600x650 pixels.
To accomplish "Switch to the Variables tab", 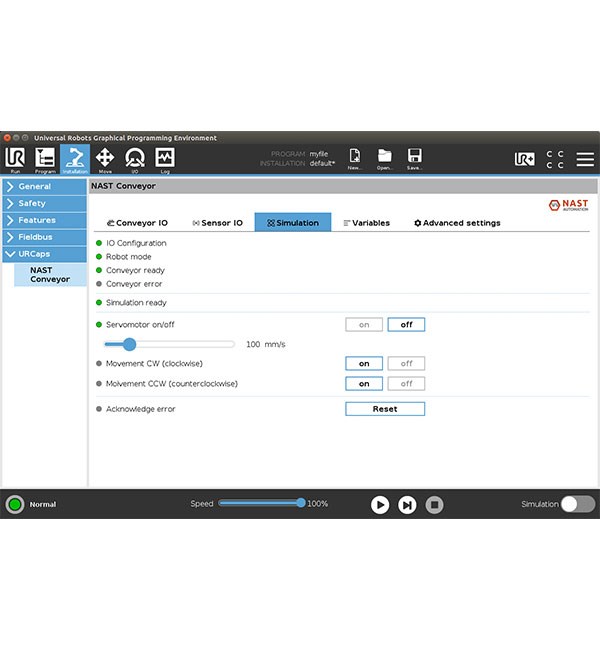I will 367,223.
